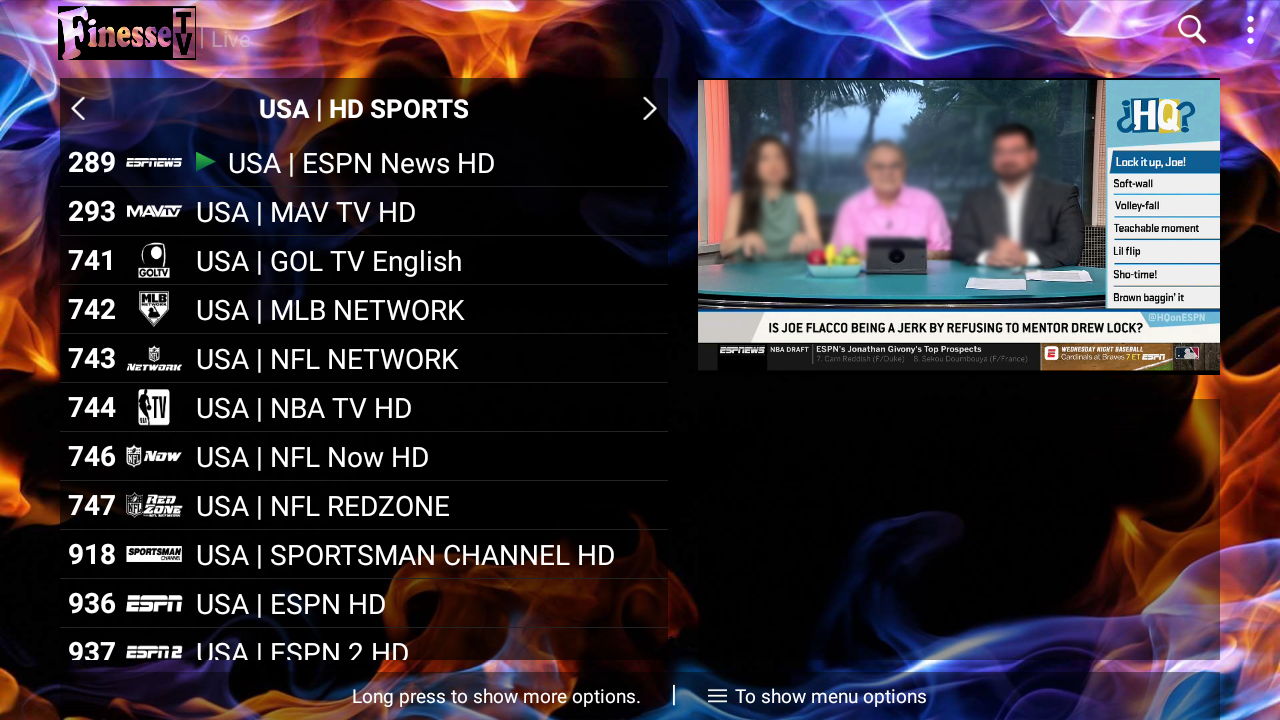Image resolution: width=1280 pixels, height=720 pixels.
Task: Click the ESPN News channel logo
Action: tap(154, 162)
